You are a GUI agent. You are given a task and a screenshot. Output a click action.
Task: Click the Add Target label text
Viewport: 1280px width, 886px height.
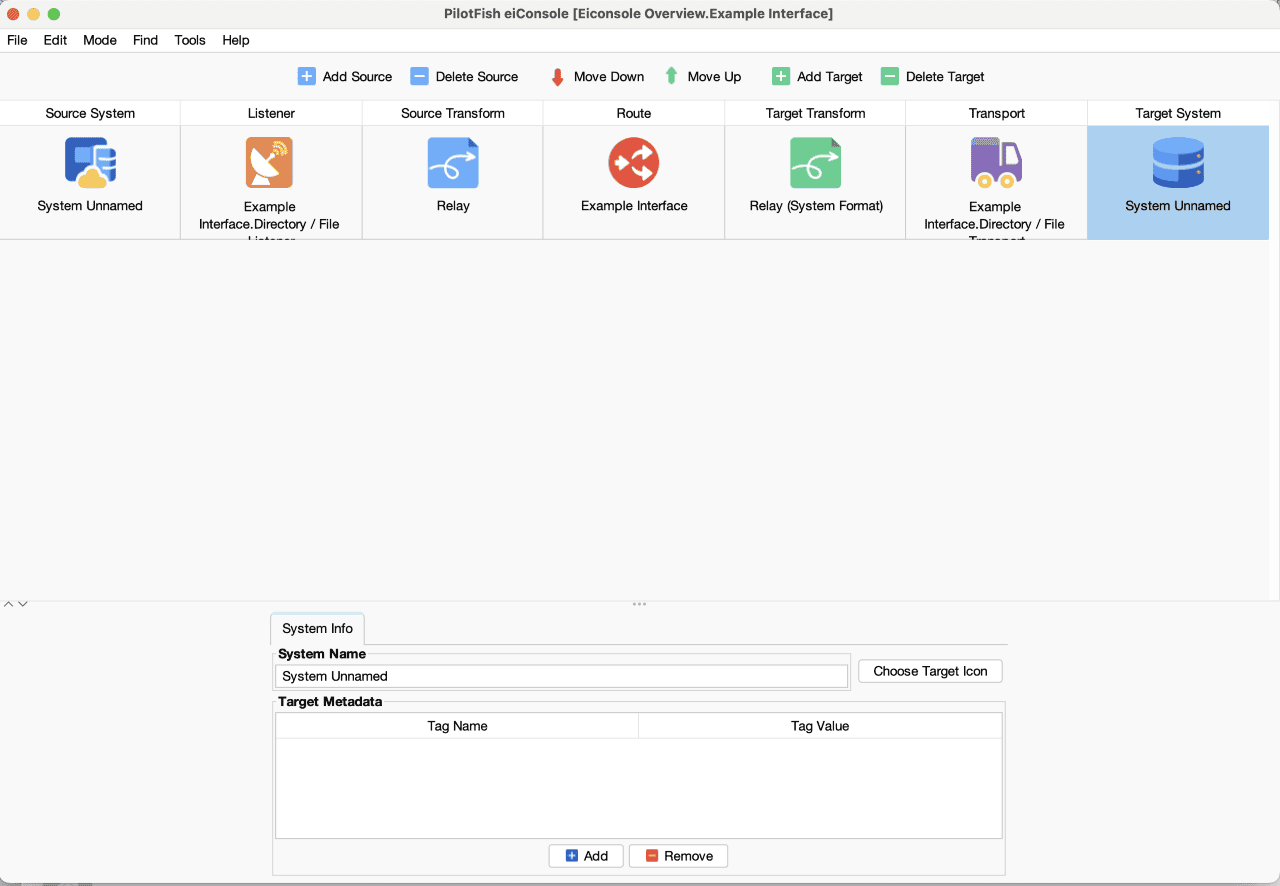pyautogui.click(x=830, y=77)
